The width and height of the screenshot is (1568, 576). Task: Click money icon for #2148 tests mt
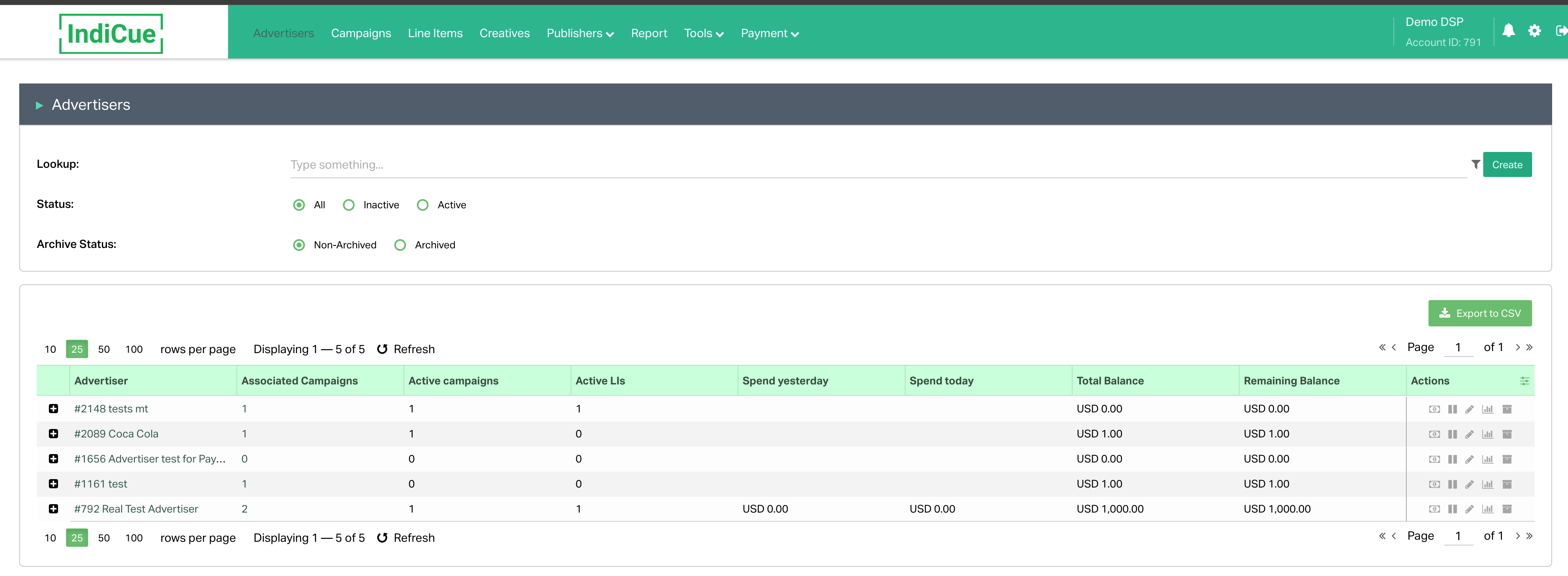click(x=1434, y=409)
